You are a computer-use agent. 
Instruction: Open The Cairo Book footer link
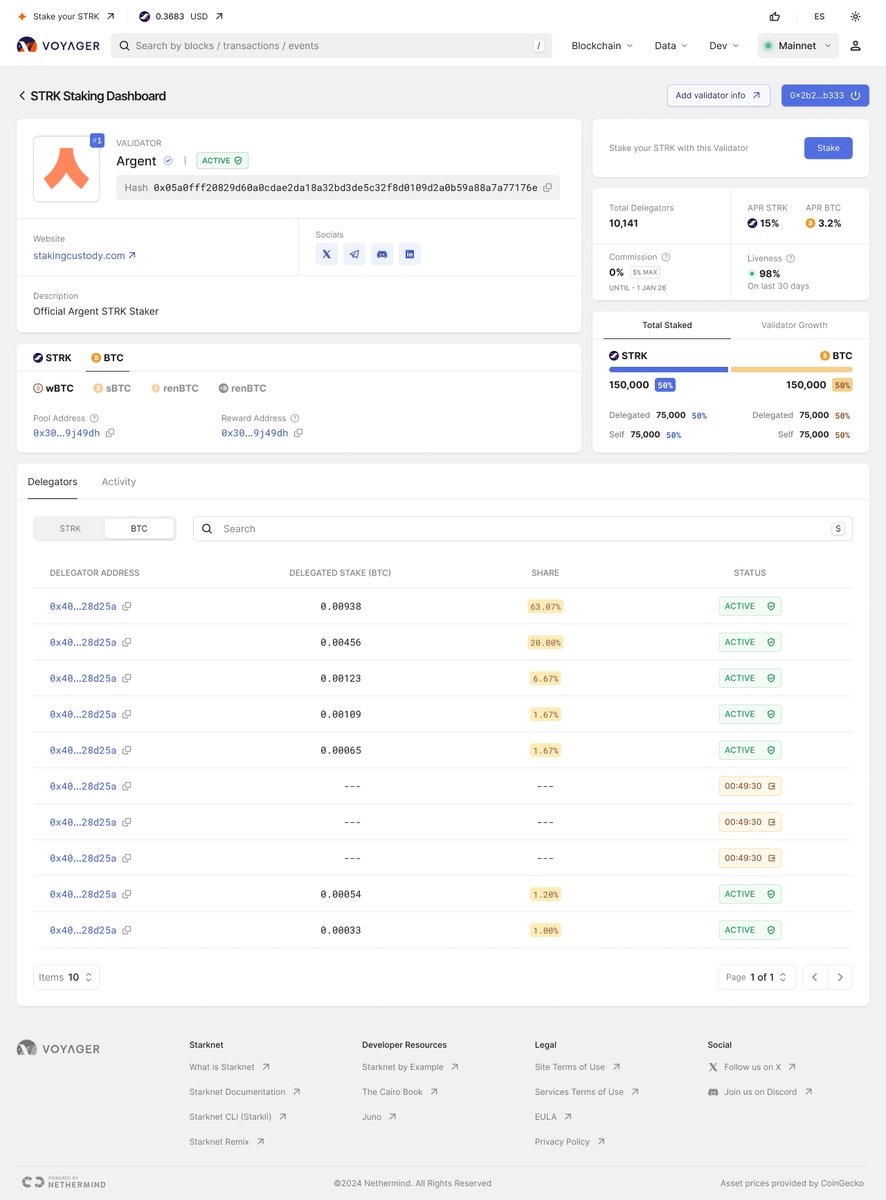click(400, 1092)
